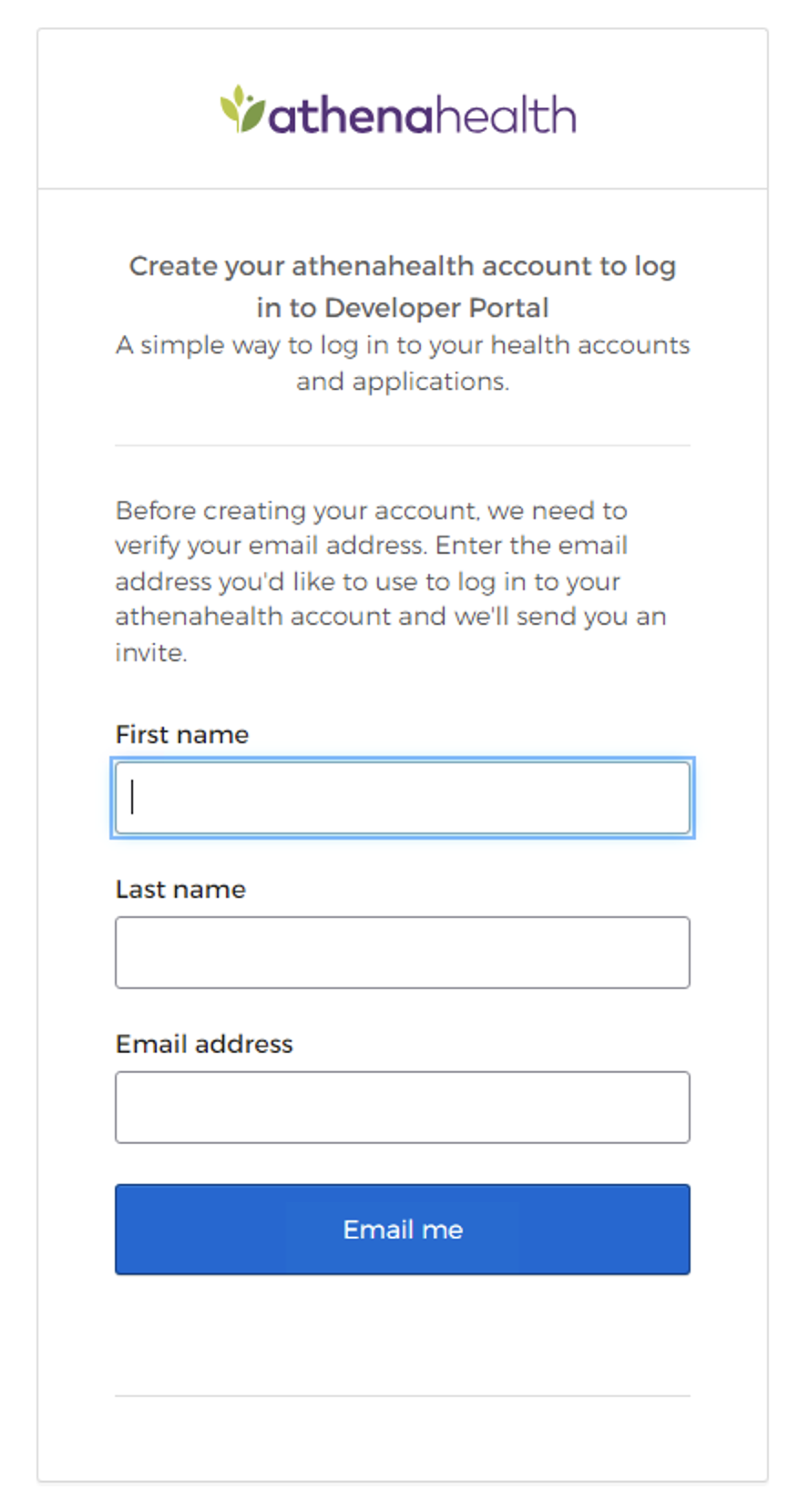Click the 'A simple way to log in' subtitle
Viewport: 789px width, 1512px height.
403,363
